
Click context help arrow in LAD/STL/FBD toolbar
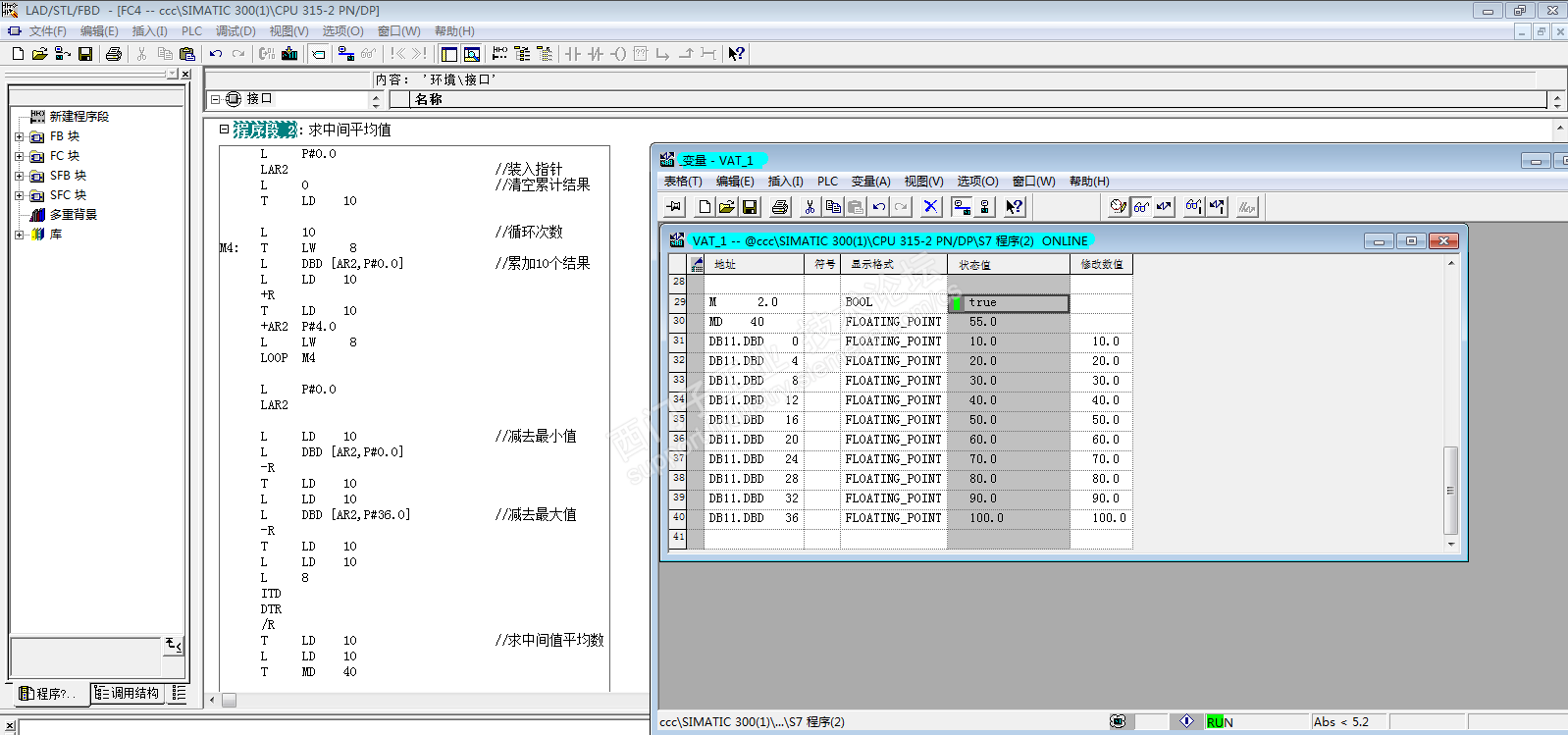point(736,54)
